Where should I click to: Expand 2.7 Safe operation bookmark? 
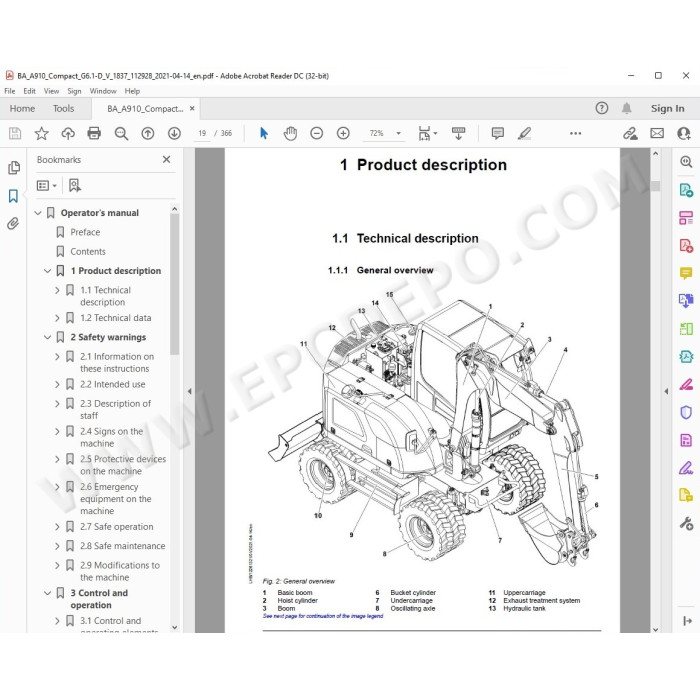57,527
